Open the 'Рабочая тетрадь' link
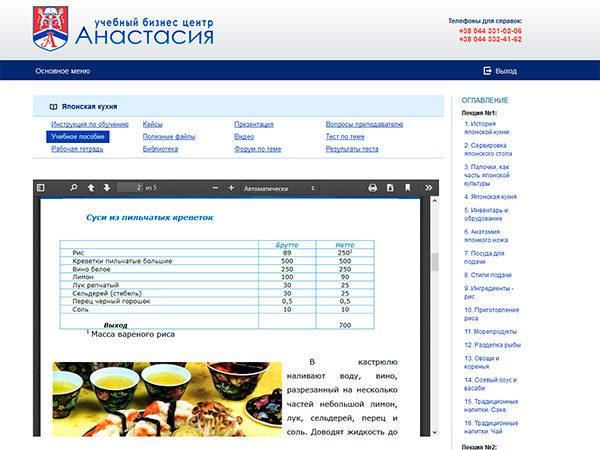 click(x=77, y=149)
